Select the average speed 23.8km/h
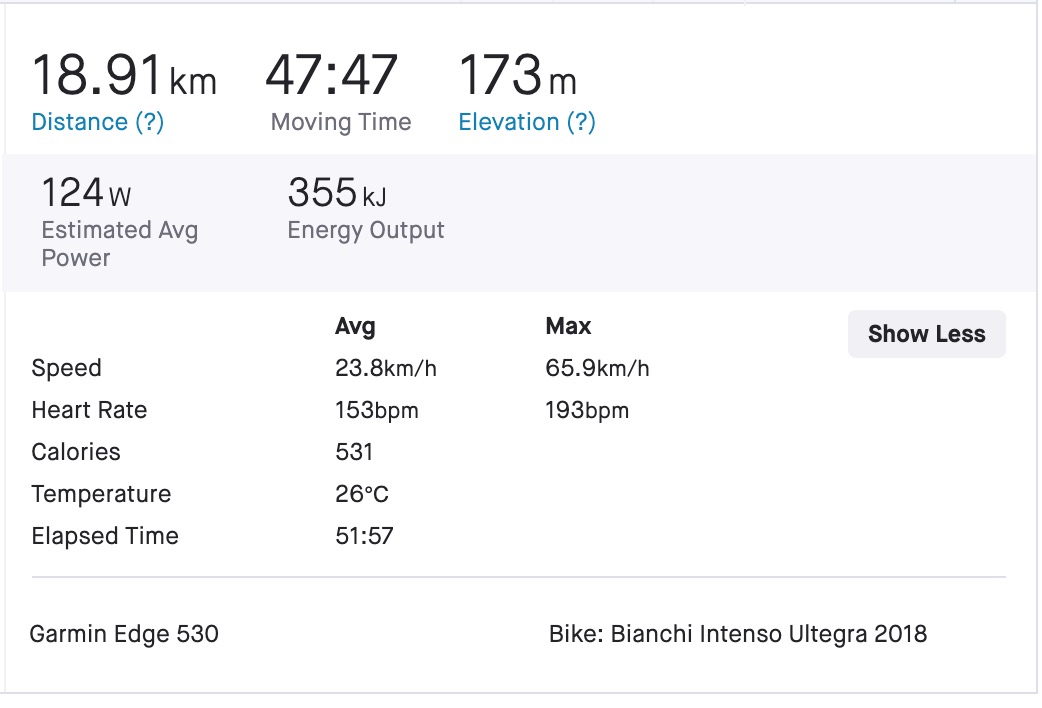Viewport: 1042px width, 708px height. [x=385, y=368]
